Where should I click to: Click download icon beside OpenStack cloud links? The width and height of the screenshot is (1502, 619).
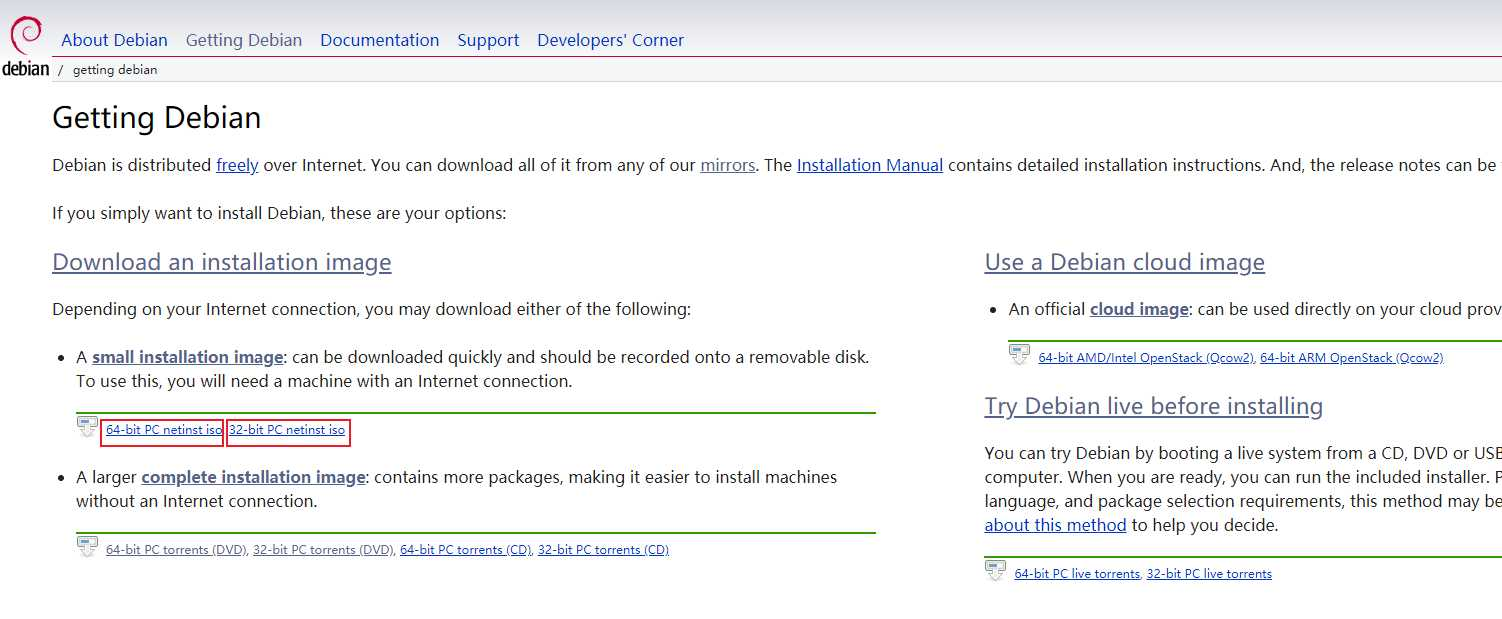[x=1019, y=355]
